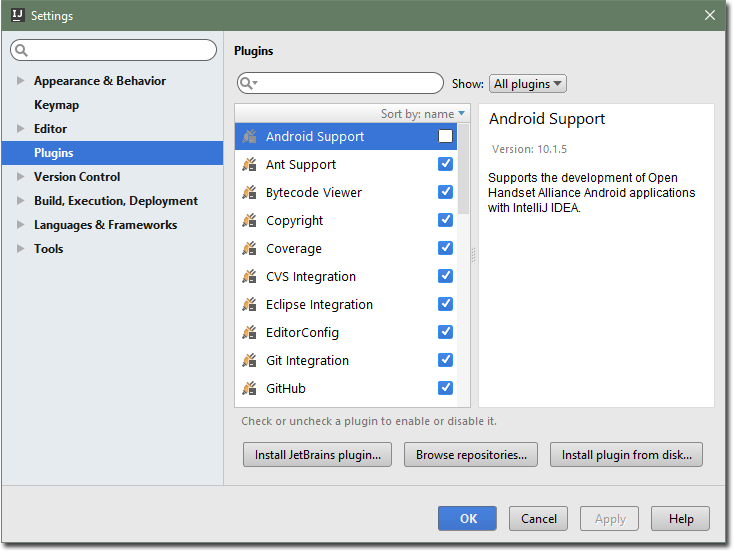
Task: Click the plugin search magnifier icon
Action: pyautogui.click(x=247, y=84)
